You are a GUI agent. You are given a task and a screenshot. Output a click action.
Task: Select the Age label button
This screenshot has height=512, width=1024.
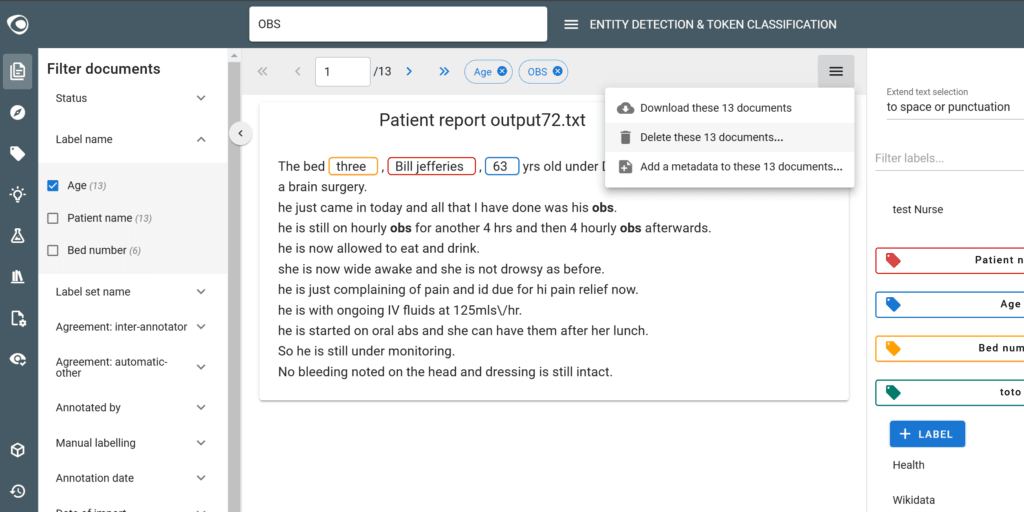pyautogui.click(x=950, y=304)
